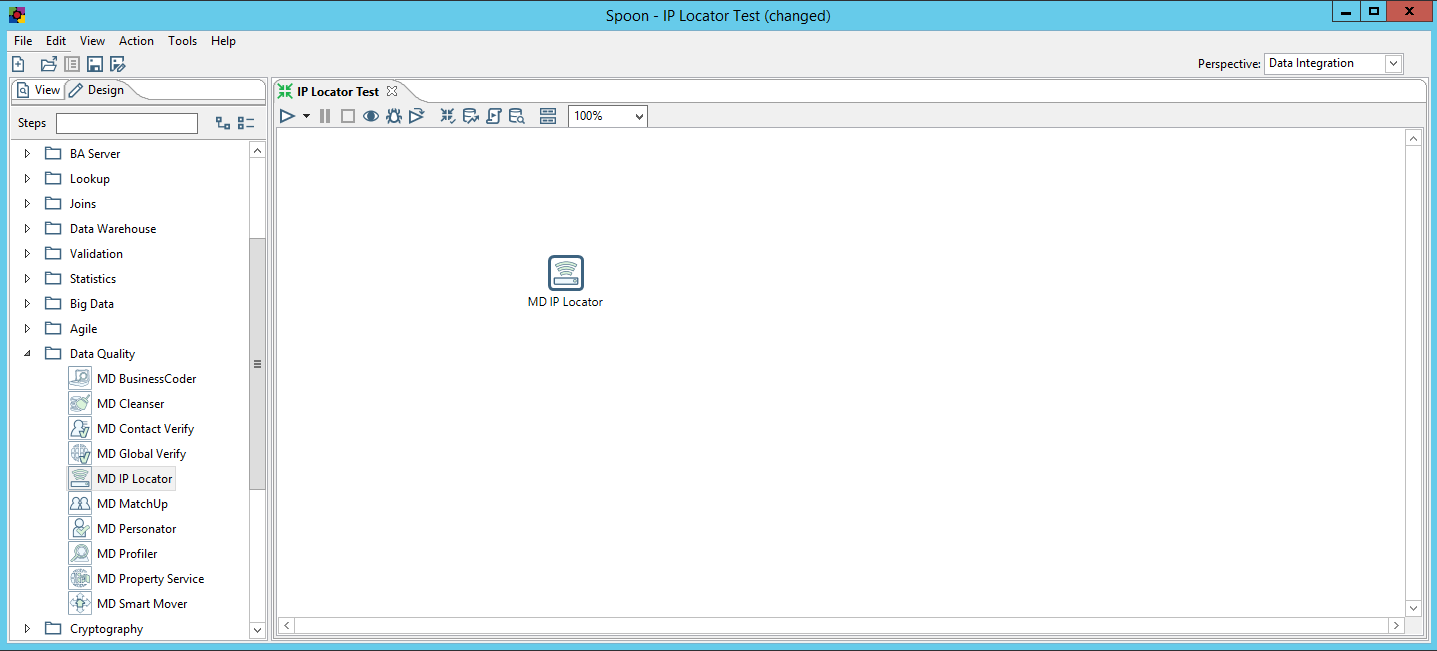Select MD IP Locator step on canvas

point(565,273)
